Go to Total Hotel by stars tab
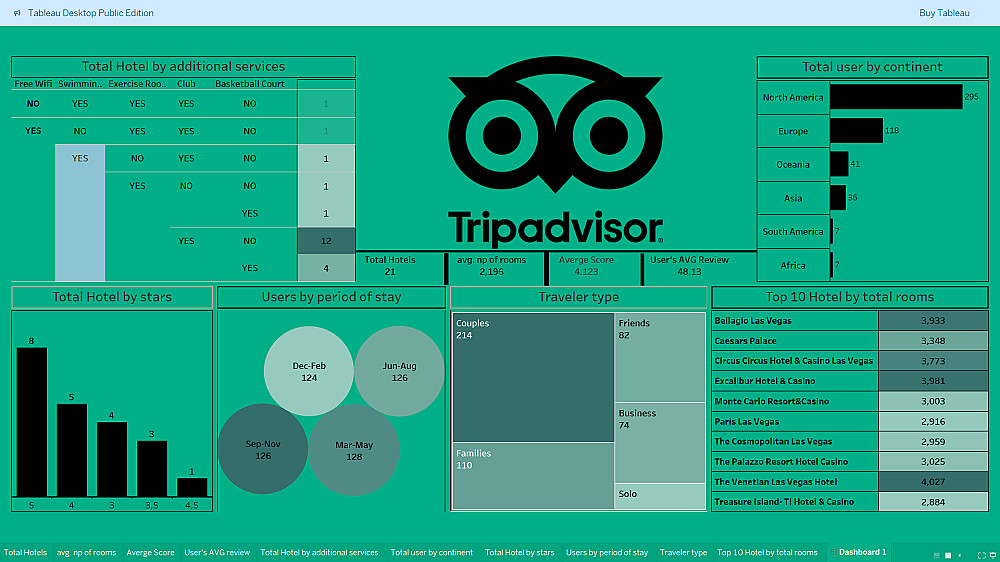1000x562 pixels. pyautogui.click(x=519, y=552)
